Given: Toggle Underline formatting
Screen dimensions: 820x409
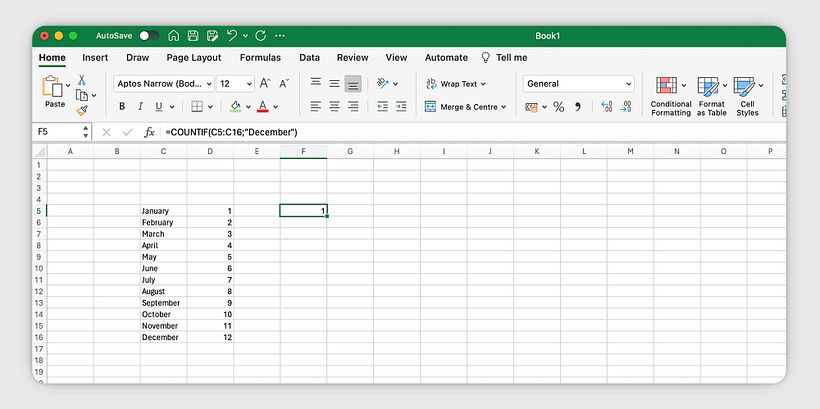Looking at the screenshot, I should click(x=158, y=107).
